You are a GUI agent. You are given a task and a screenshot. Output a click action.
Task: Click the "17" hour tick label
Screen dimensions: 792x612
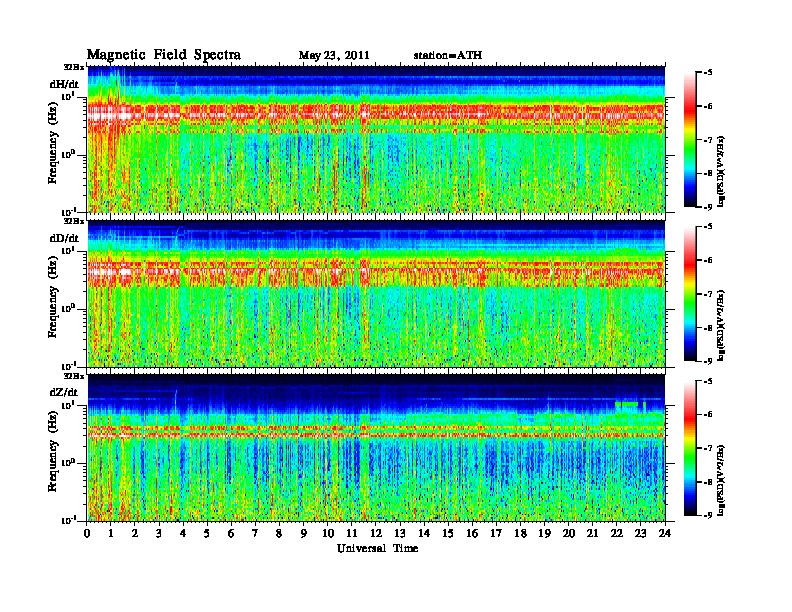496,534
